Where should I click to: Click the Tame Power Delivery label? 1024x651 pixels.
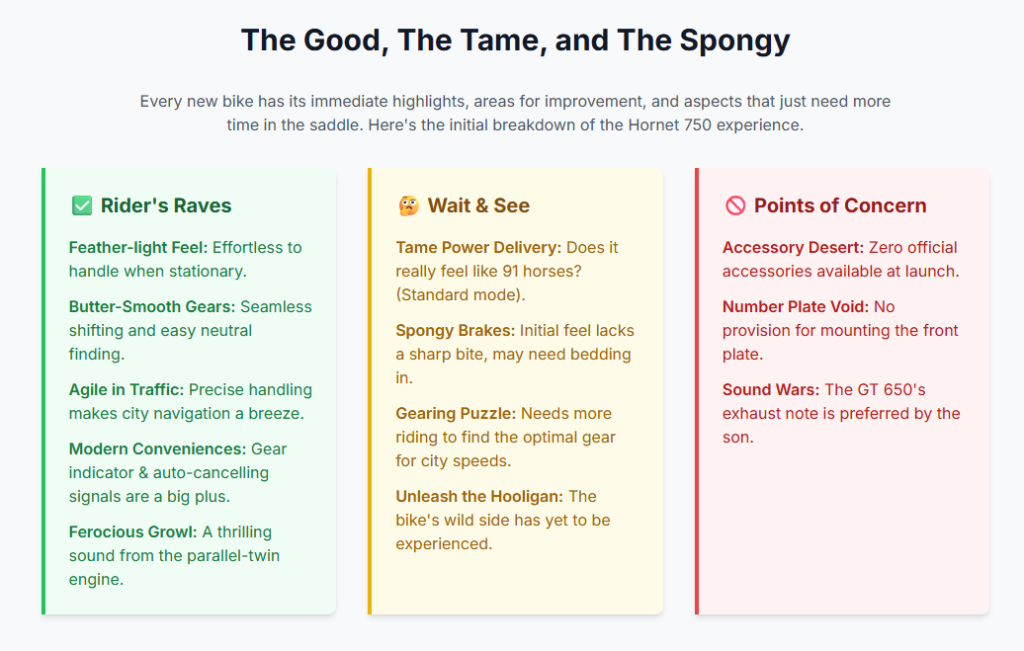(478, 247)
